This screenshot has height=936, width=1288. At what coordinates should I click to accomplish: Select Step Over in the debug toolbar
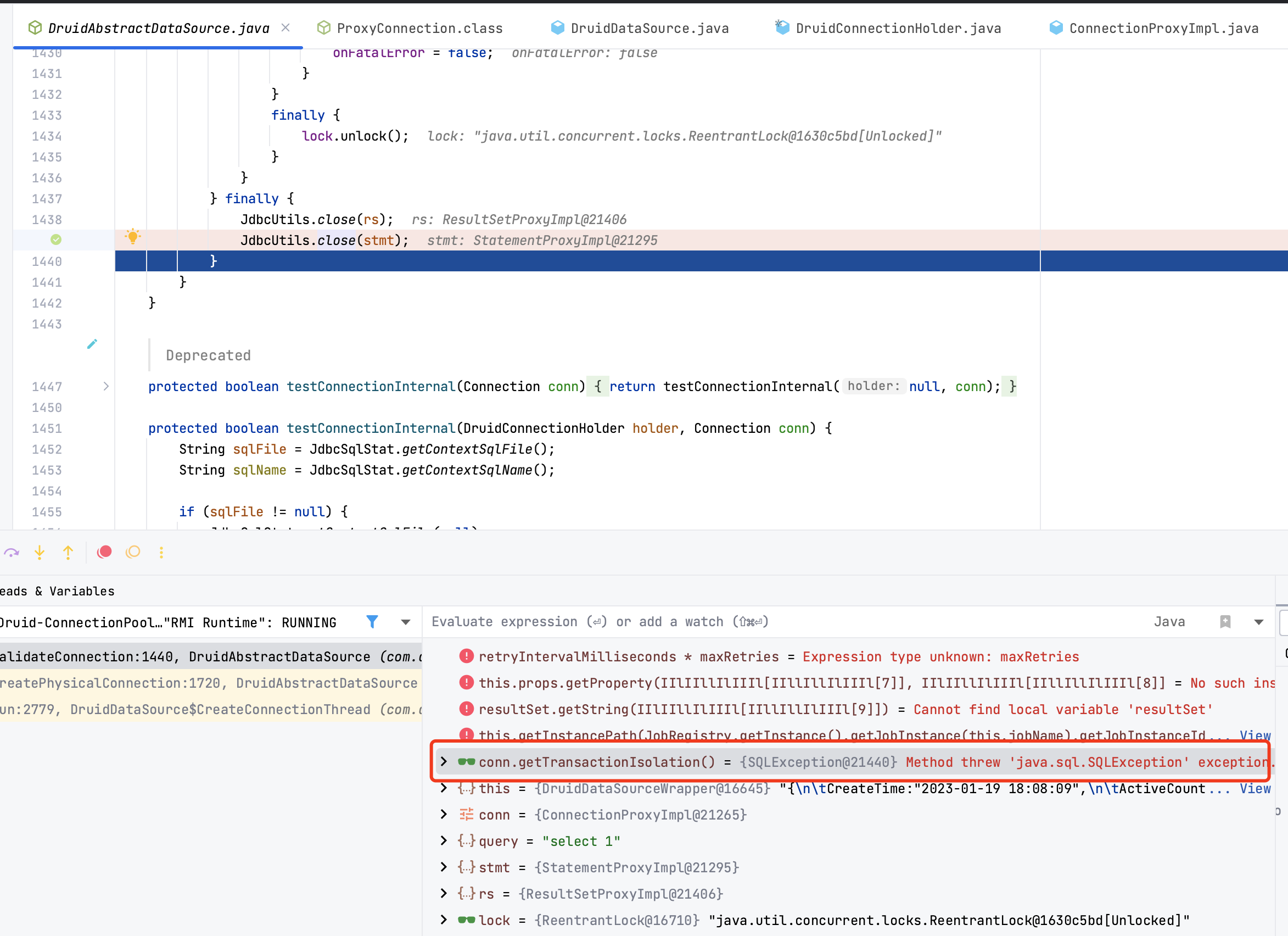coord(12,552)
